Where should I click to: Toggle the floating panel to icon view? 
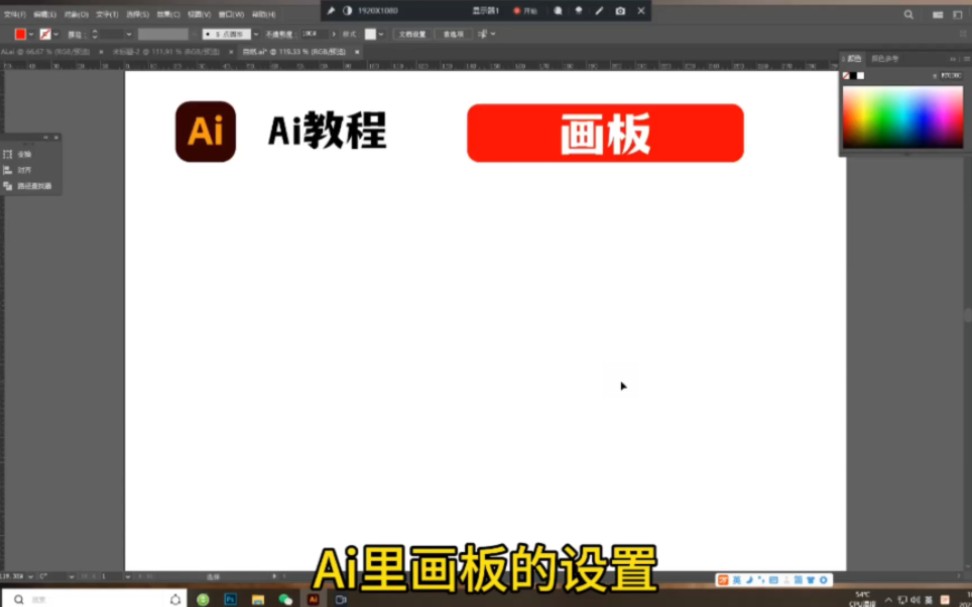[x=46, y=138]
